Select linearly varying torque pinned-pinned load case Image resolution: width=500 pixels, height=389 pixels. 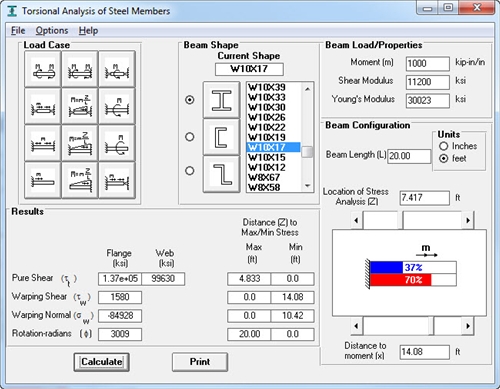click(80, 106)
